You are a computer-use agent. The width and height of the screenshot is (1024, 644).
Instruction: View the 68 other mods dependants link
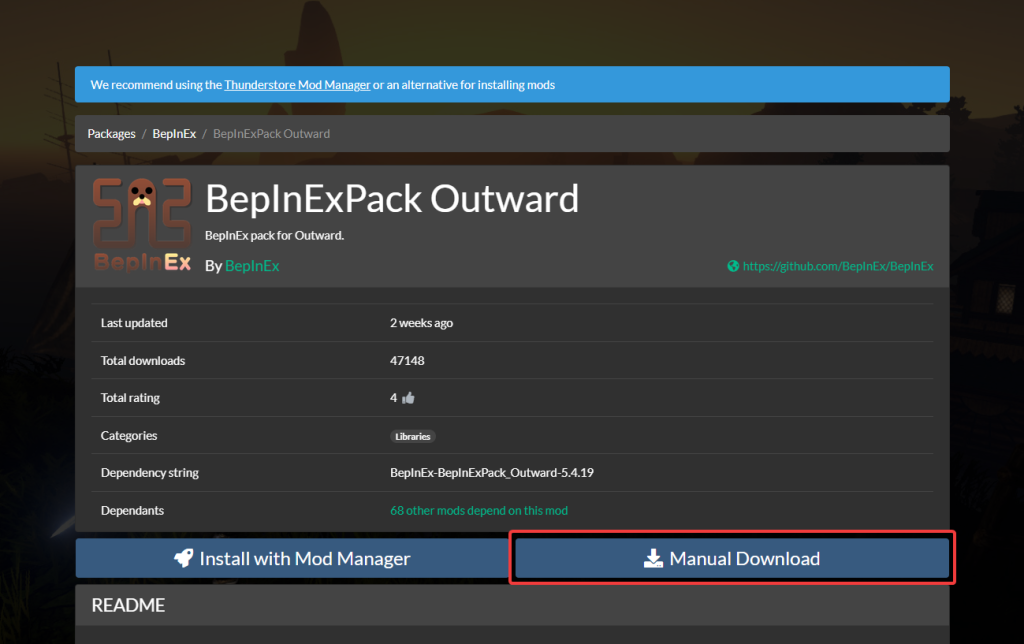tap(479, 511)
